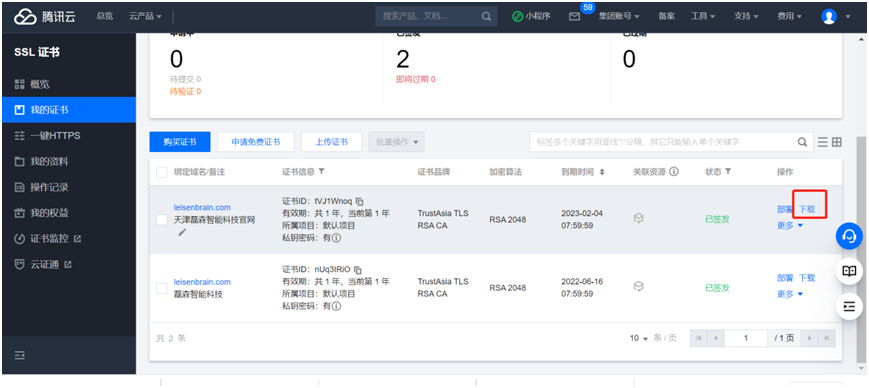
Task: Click 备案 in the top navigation
Action: (666, 17)
